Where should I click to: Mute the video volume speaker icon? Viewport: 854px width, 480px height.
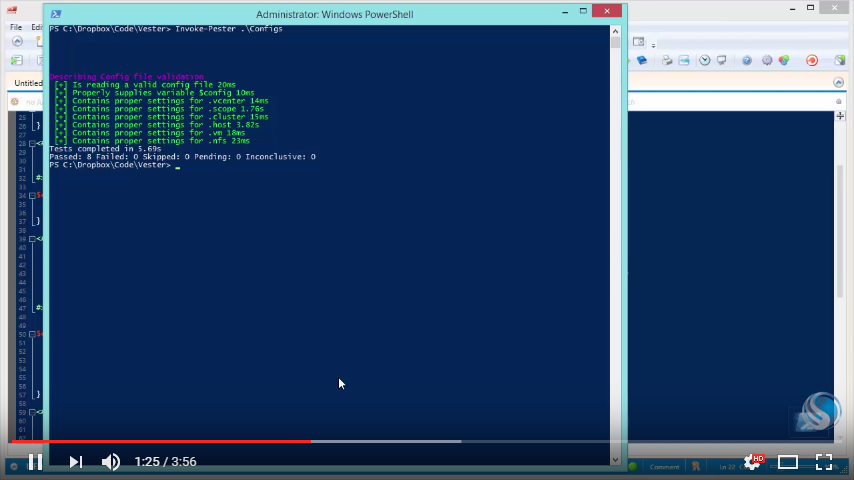coord(111,462)
